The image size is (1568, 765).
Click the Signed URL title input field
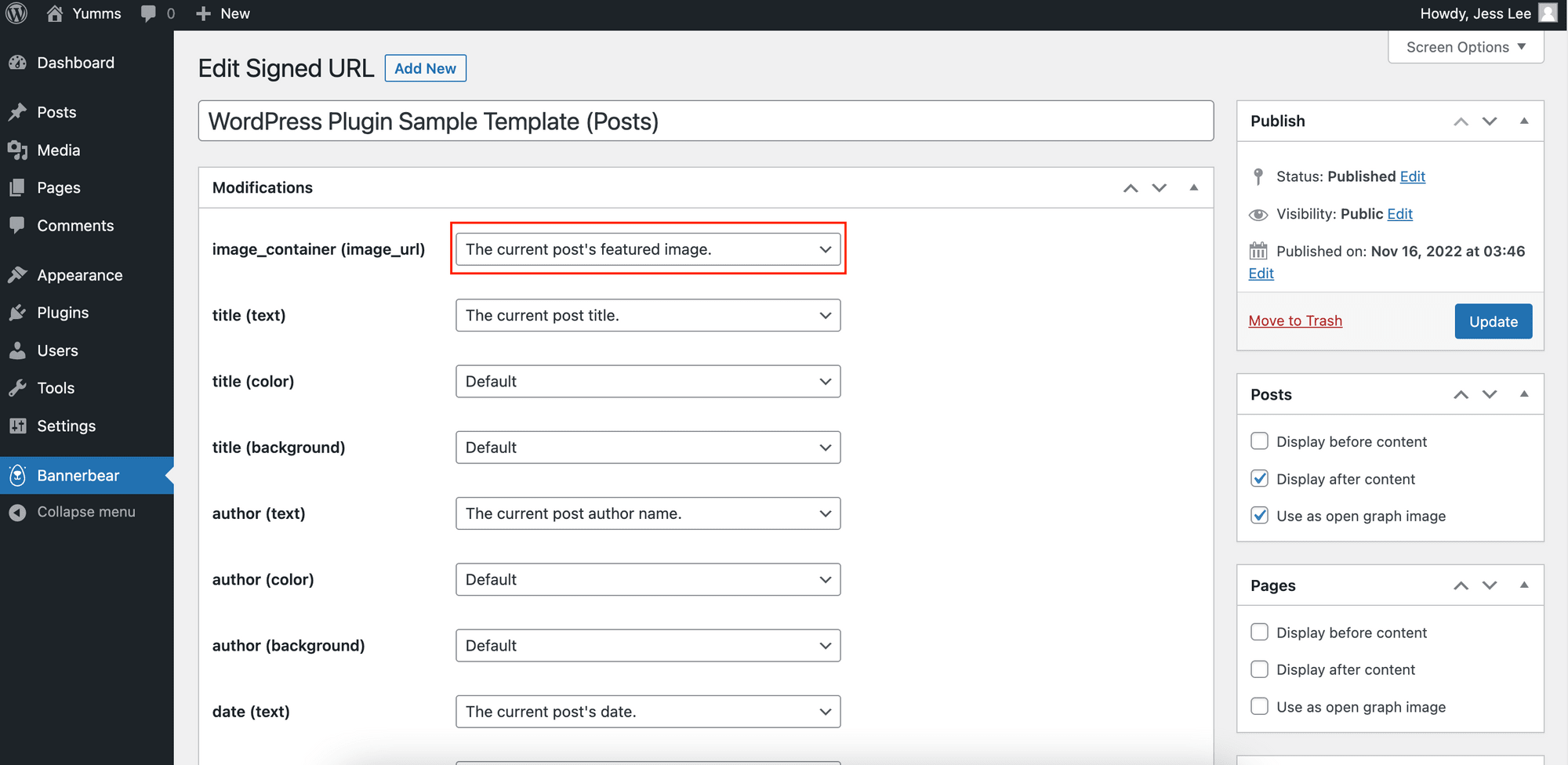[x=706, y=121]
